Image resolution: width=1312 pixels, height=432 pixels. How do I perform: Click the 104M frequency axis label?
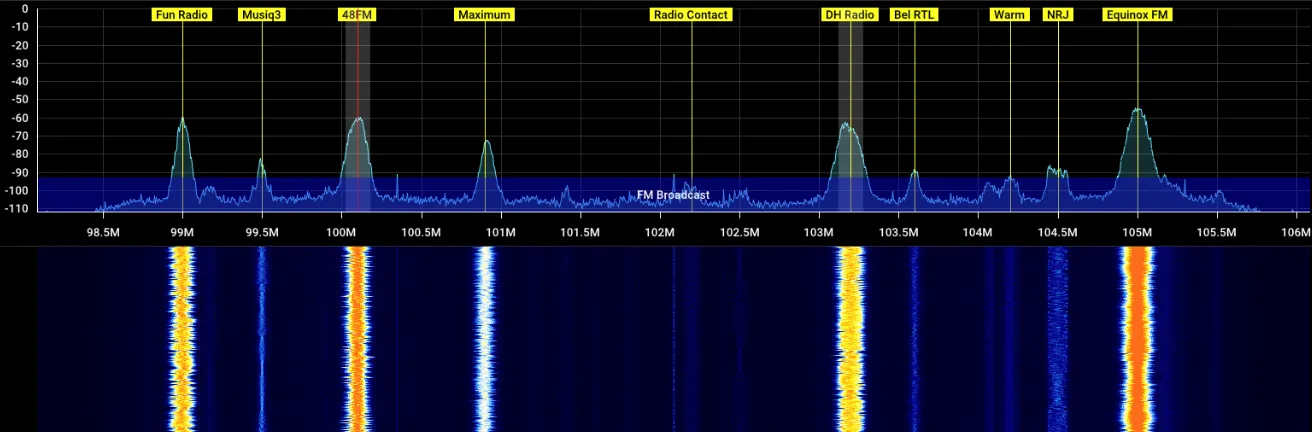[978, 233]
